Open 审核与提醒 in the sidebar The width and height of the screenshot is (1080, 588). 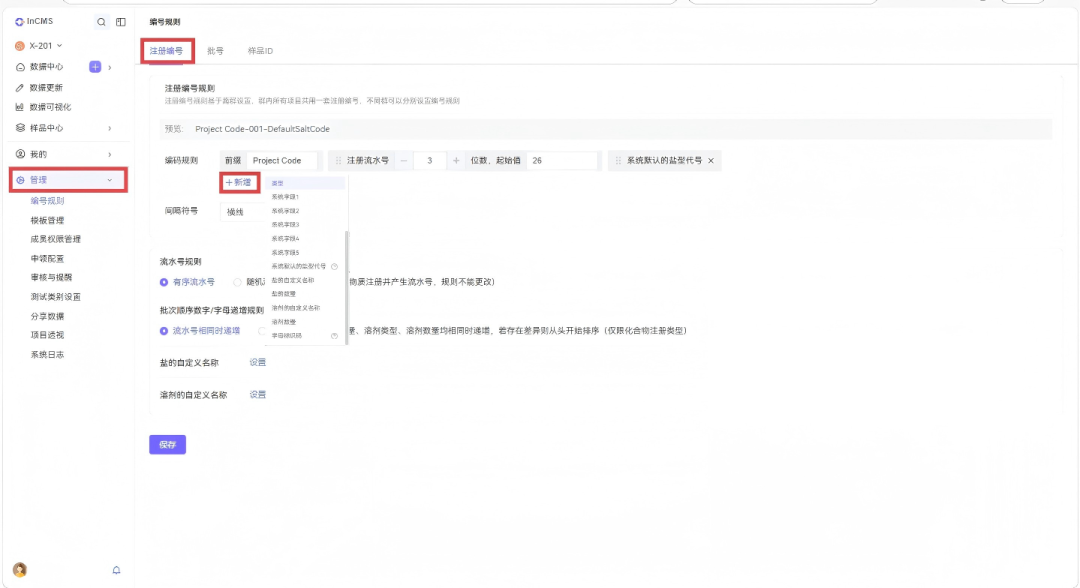point(52,277)
